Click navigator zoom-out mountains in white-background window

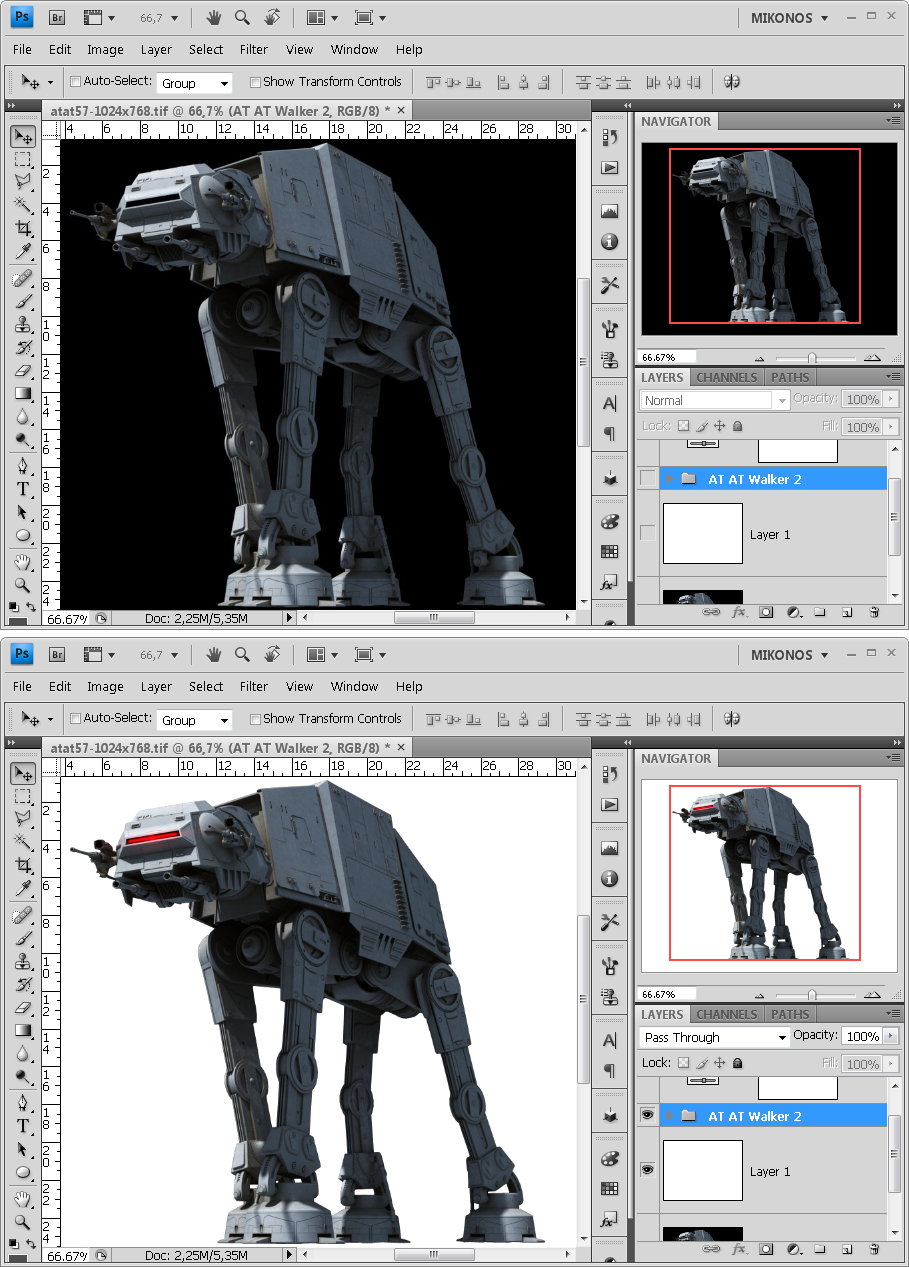click(759, 995)
